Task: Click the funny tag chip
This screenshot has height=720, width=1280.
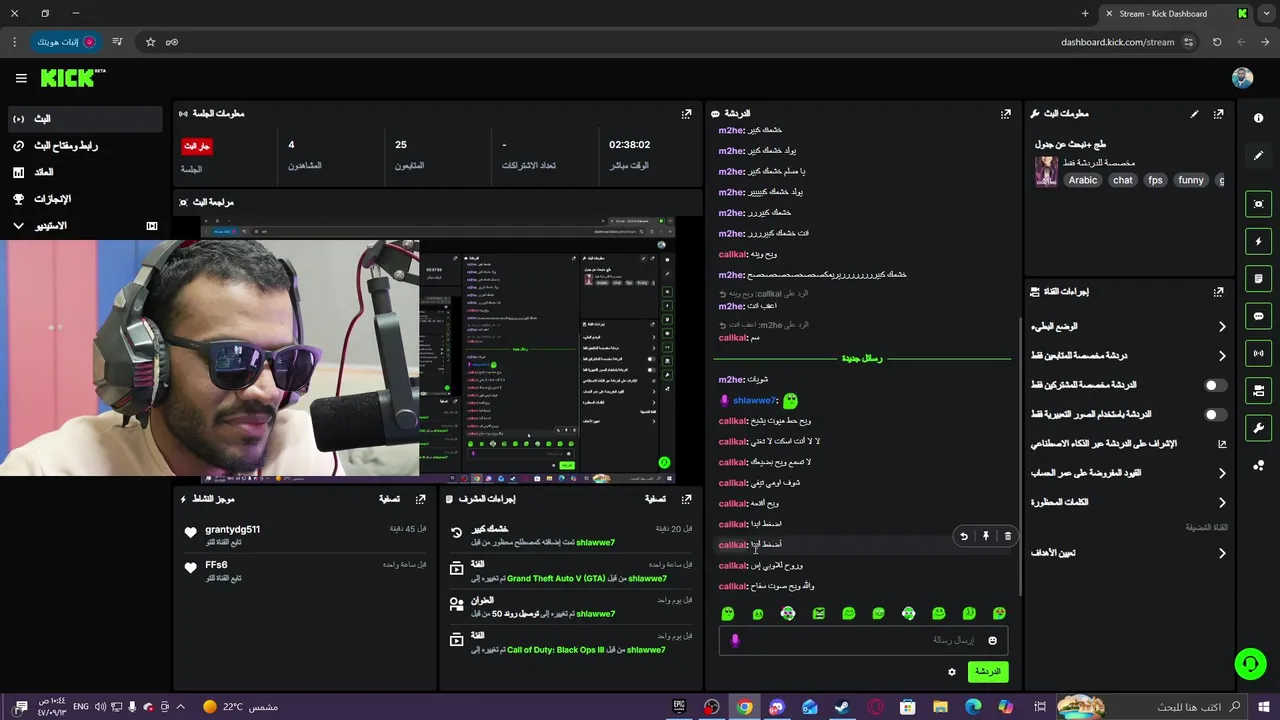Action: click(1191, 181)
